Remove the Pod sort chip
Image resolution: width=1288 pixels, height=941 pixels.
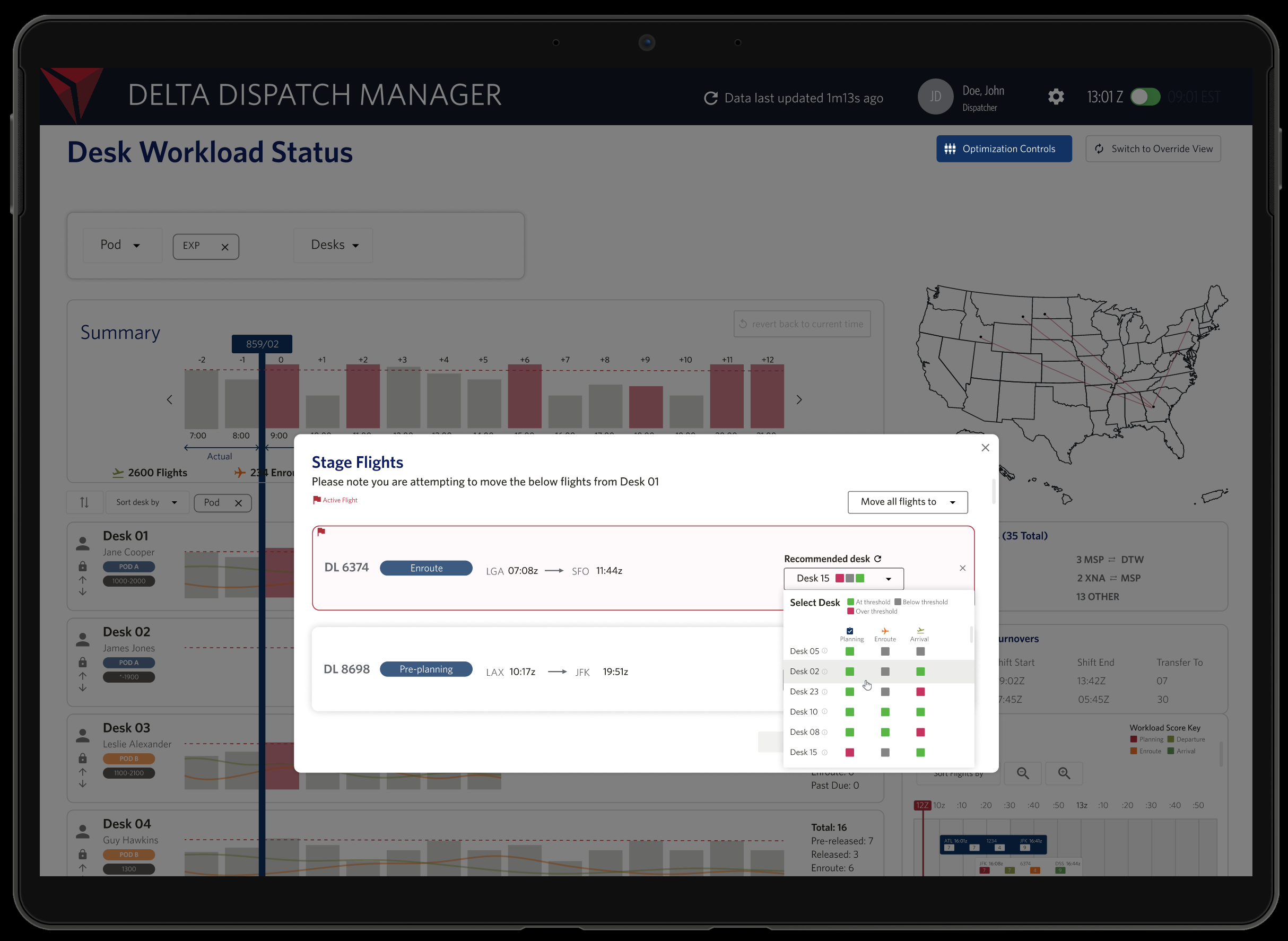tap(239, 503)
